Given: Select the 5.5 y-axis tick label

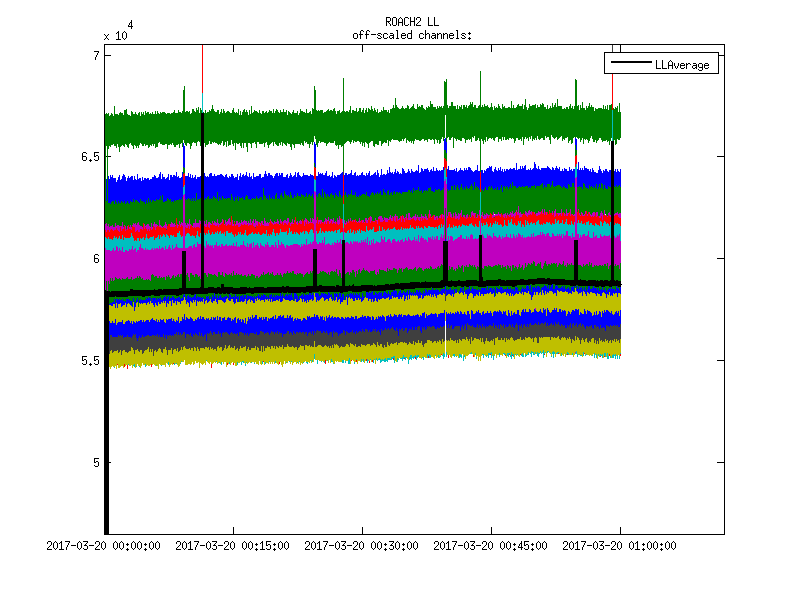Looking at the screenshot, I should [x=88, y=360].
